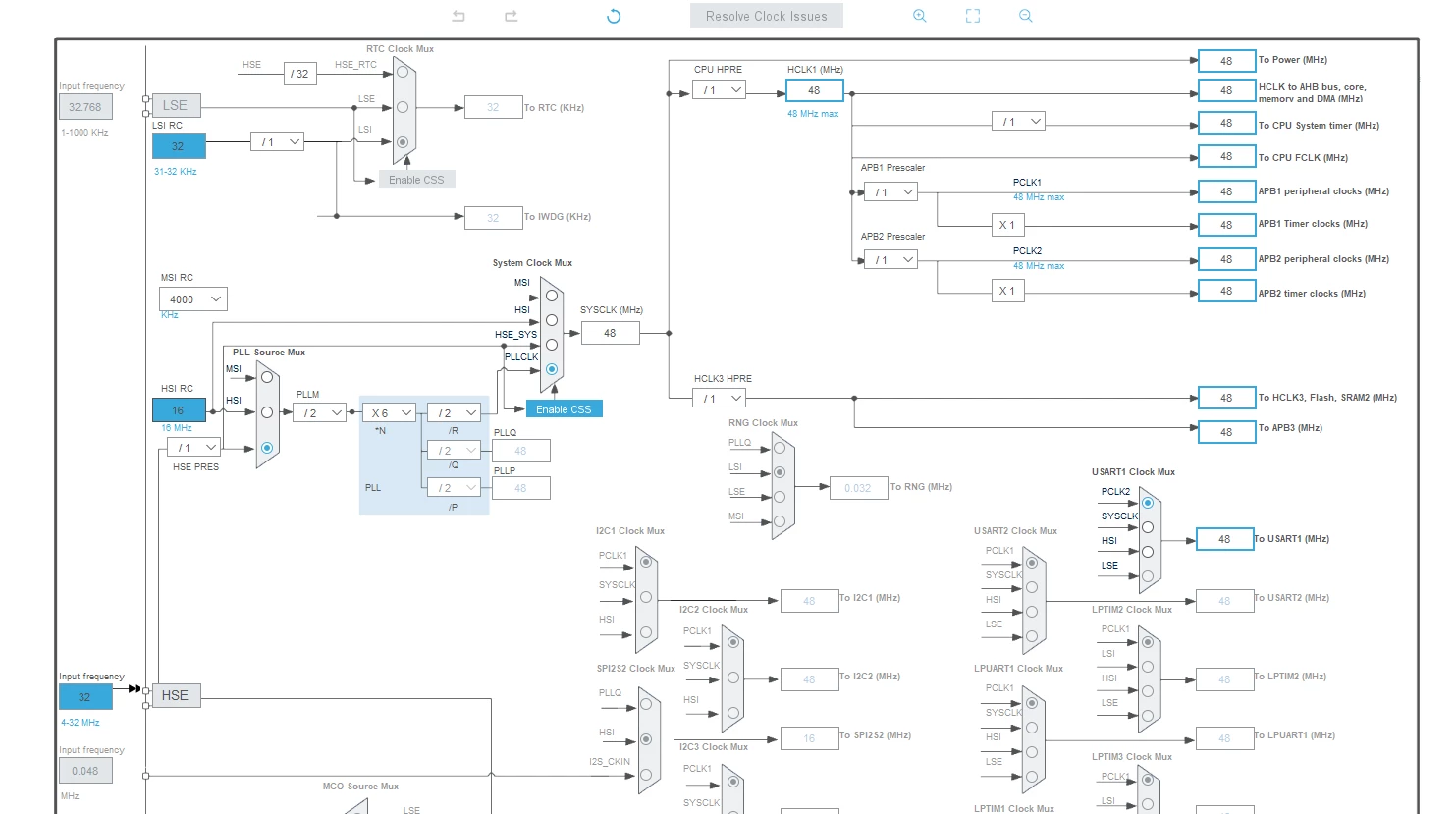Open the CPU HPRE divider dropdown
This screenshot has width=1456, height=814.
click(x=719, y=90)
